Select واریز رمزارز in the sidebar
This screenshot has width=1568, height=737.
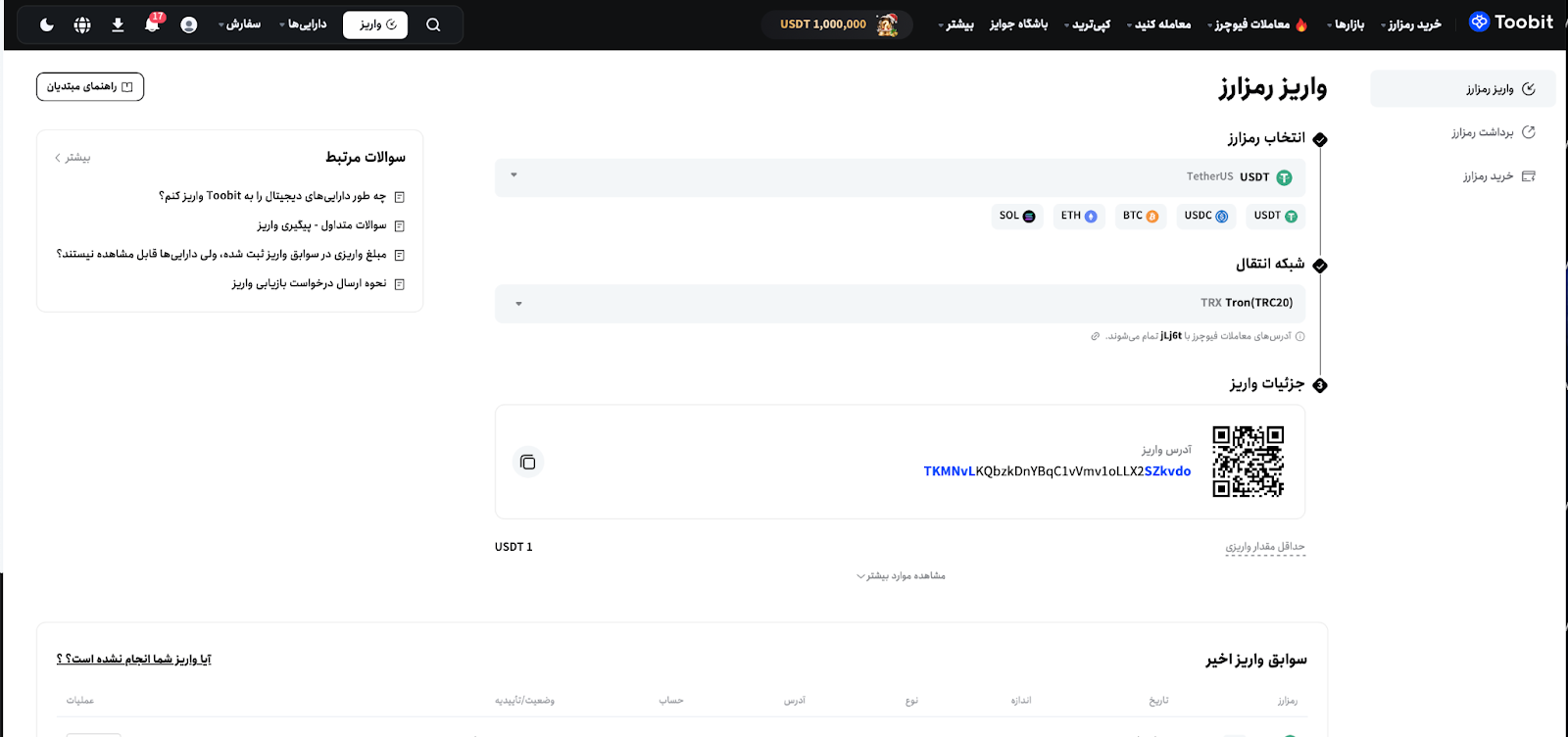pos(1463,89)
